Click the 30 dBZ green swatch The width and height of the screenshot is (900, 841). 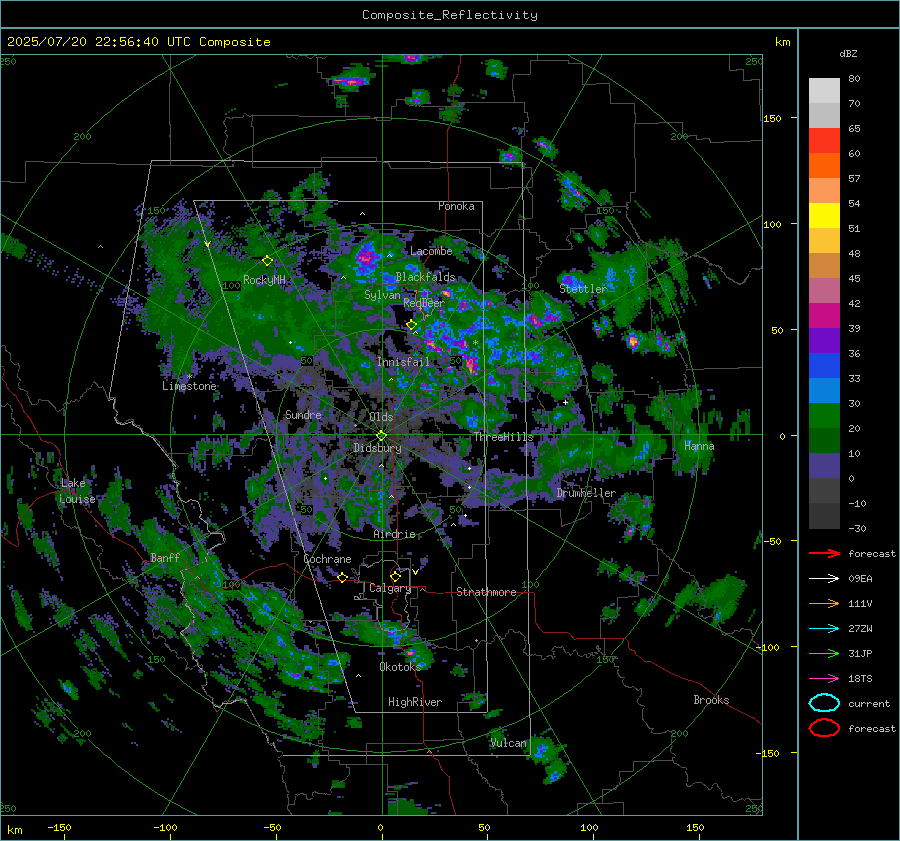[824, 416]
